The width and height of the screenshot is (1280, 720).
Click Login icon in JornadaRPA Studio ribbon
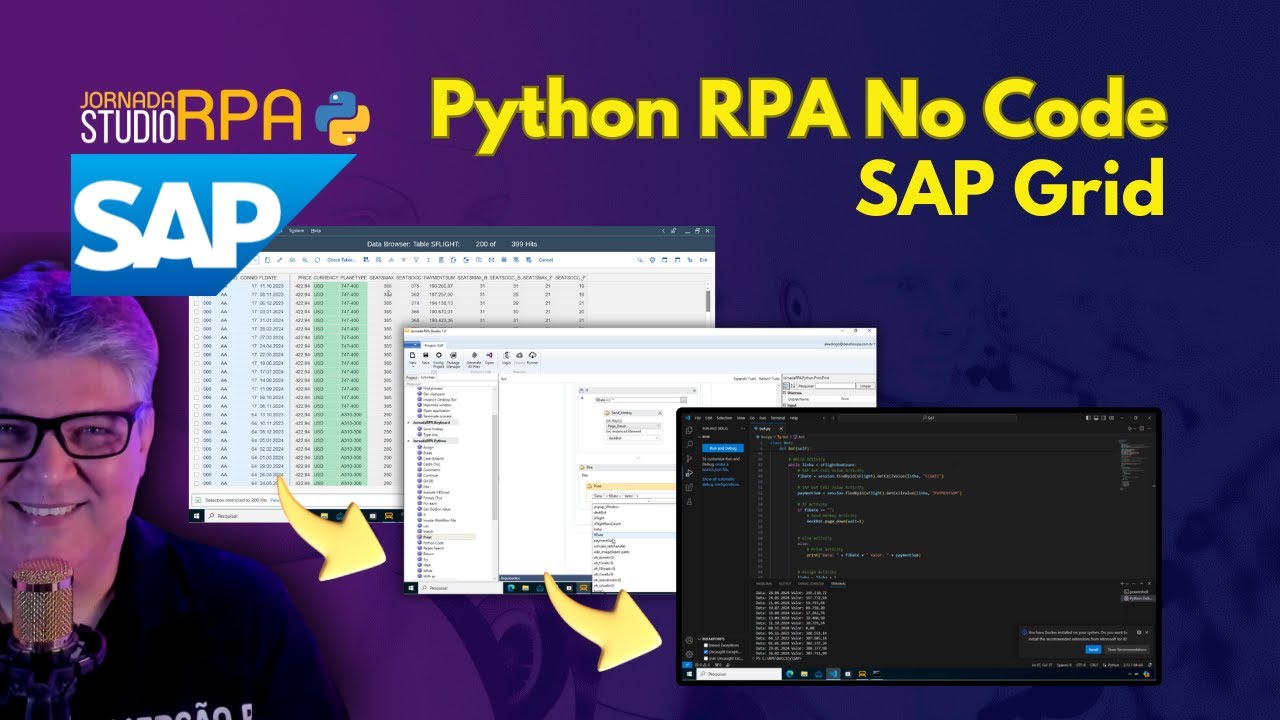click(506, 355)
